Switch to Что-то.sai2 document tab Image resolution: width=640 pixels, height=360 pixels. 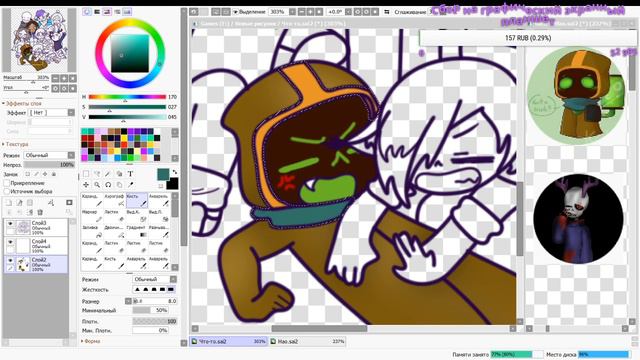tap(229, 341)
